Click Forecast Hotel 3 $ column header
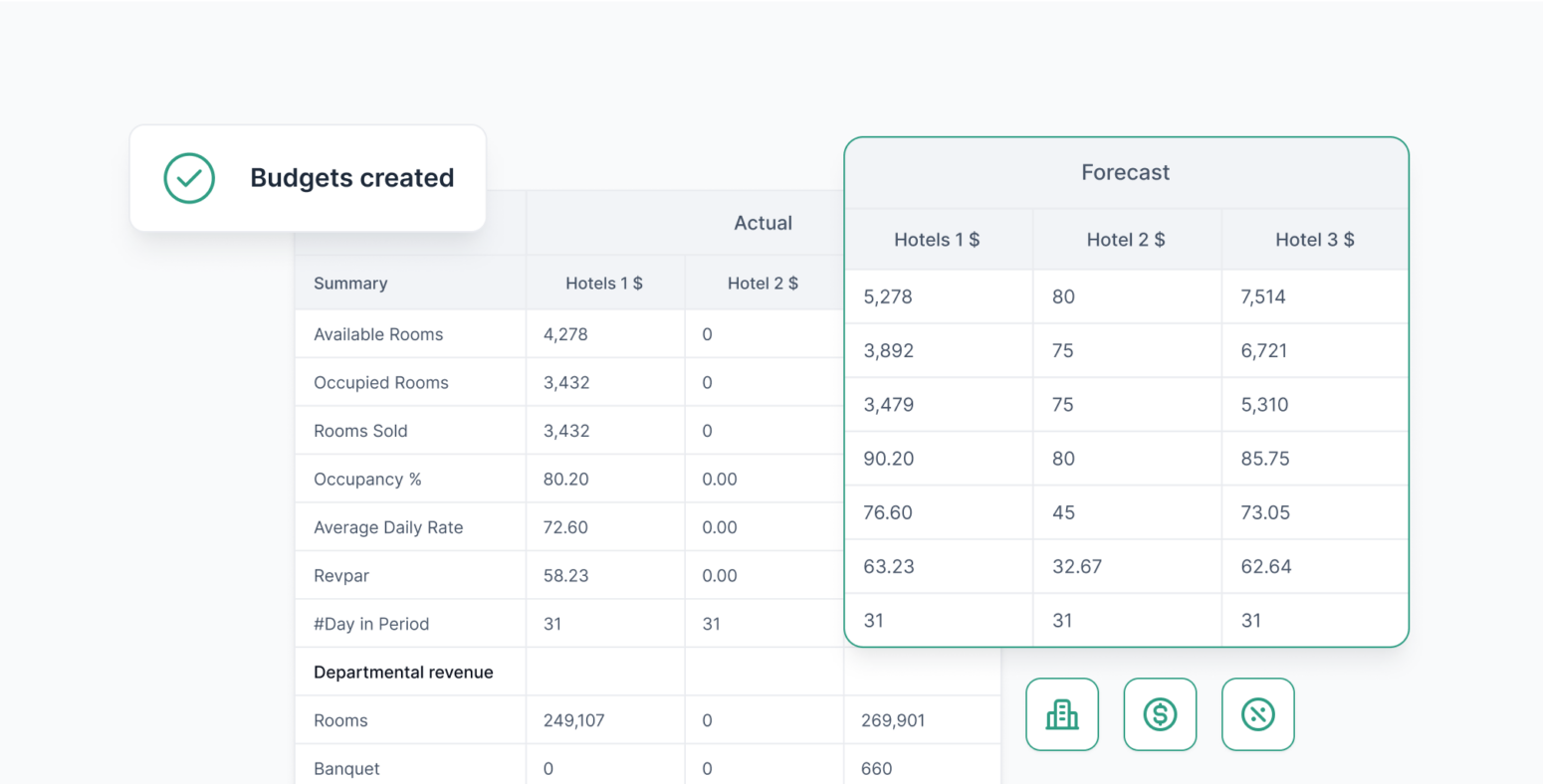Image resolution: width=1543 pixels, height=784 pixels. (x=1315, y=239)
